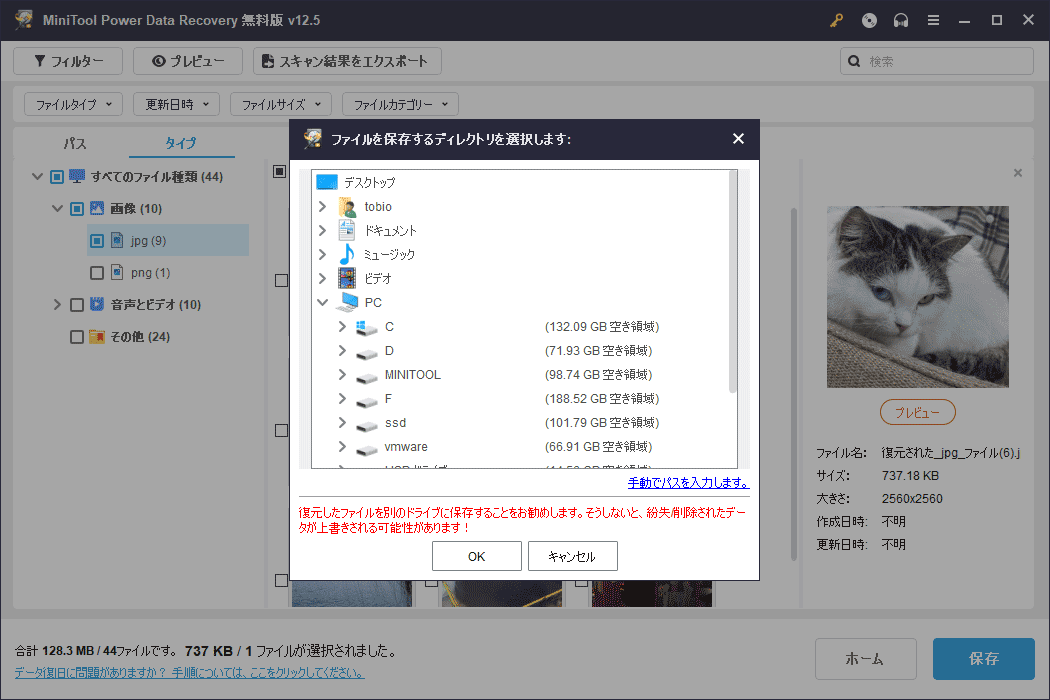Screen dimensions: 1050x700
Task: Open the headset support icon
Action: coord(901,21)
